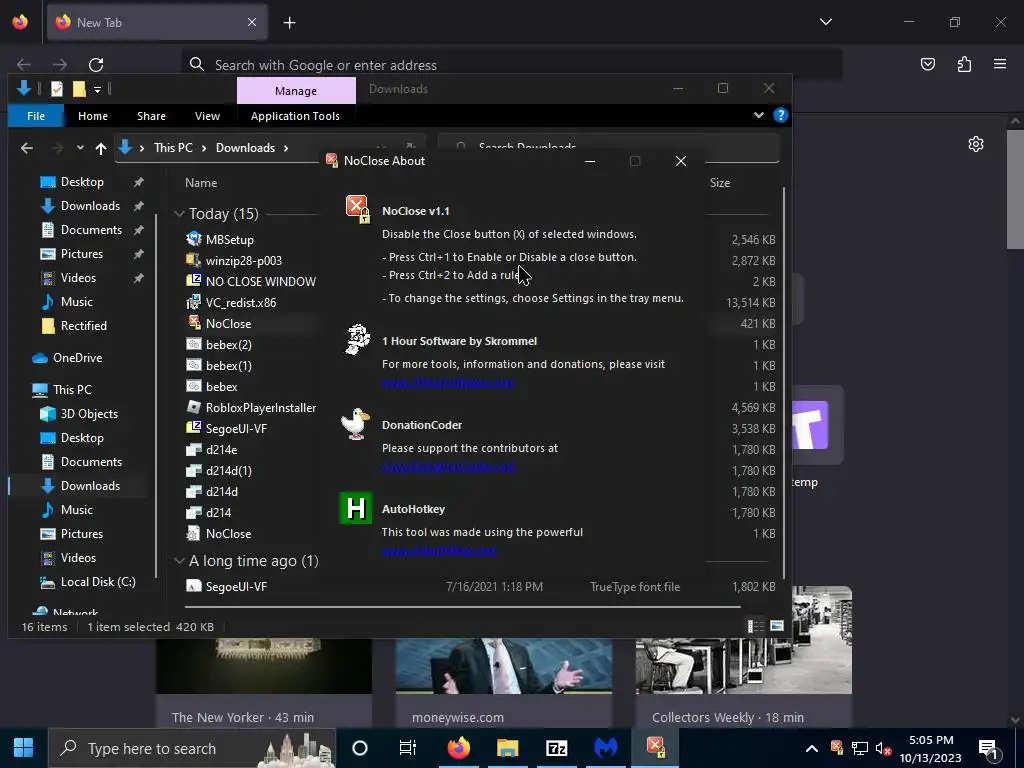Screen dimensions: 1024x768
Task: Show hidden system tray icons
Action: coord(811,748)
